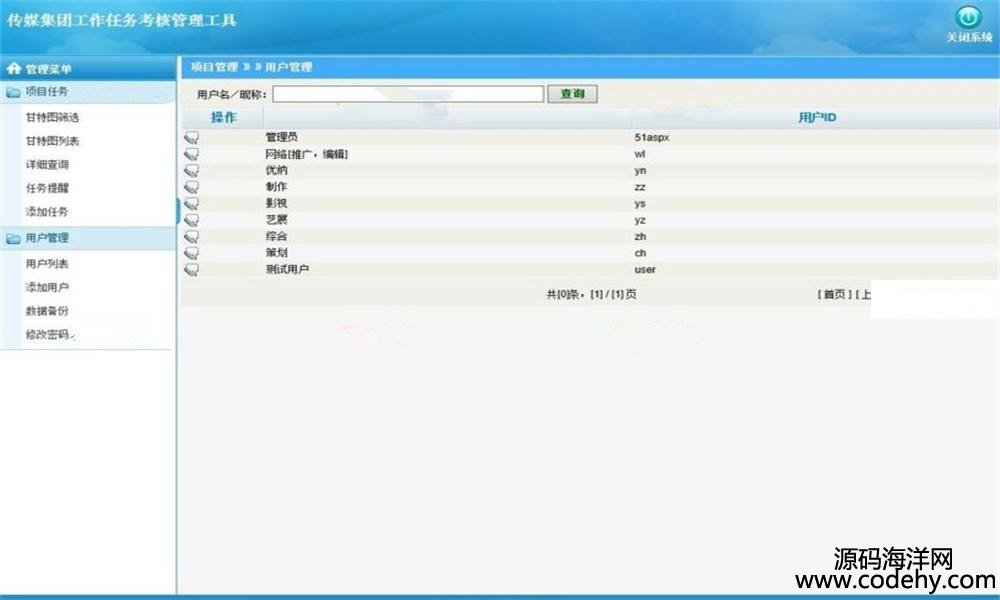Click the action icon next to 测试用户

pos(191,269)
